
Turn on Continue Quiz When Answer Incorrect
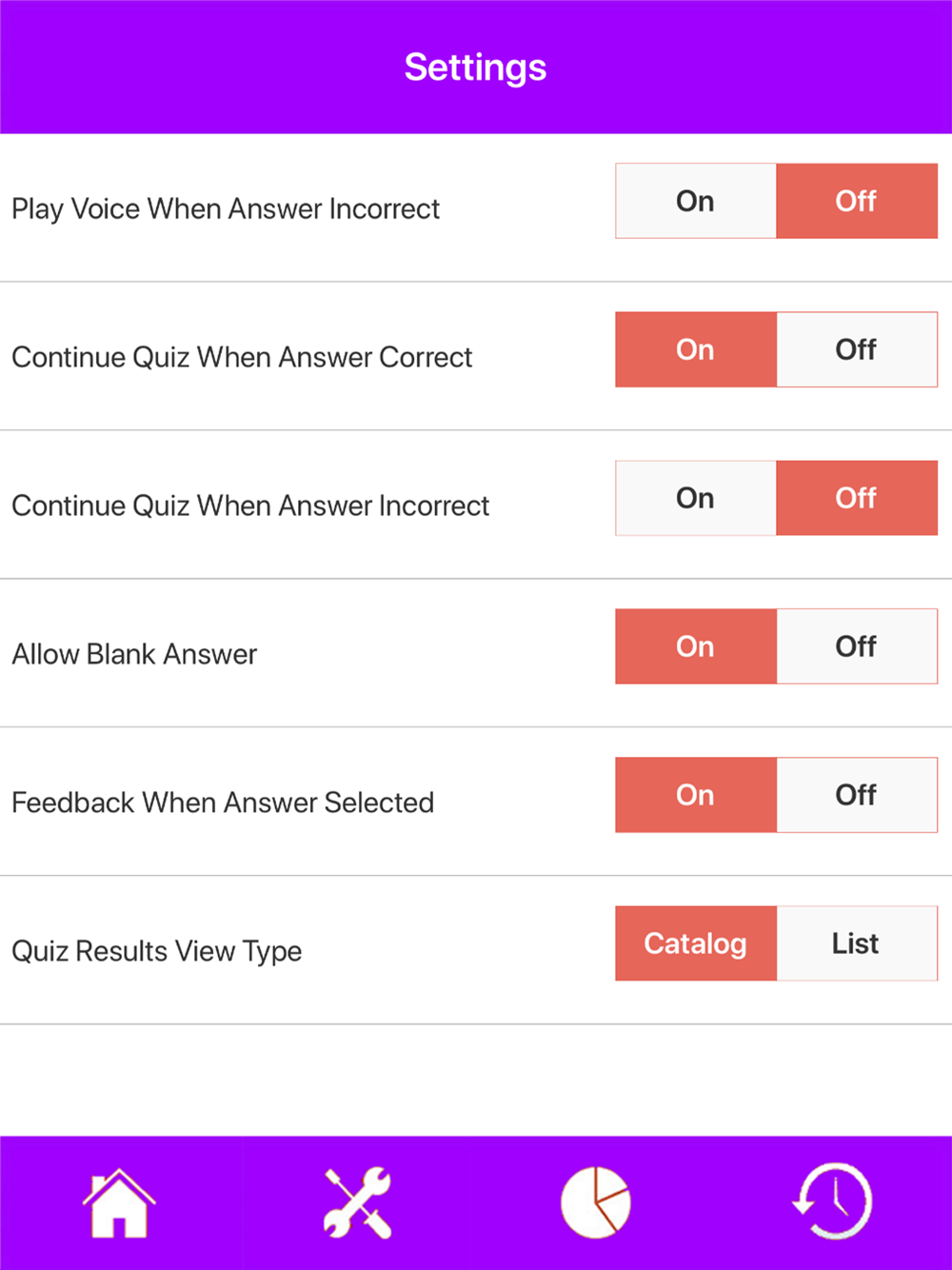point(696,498)
